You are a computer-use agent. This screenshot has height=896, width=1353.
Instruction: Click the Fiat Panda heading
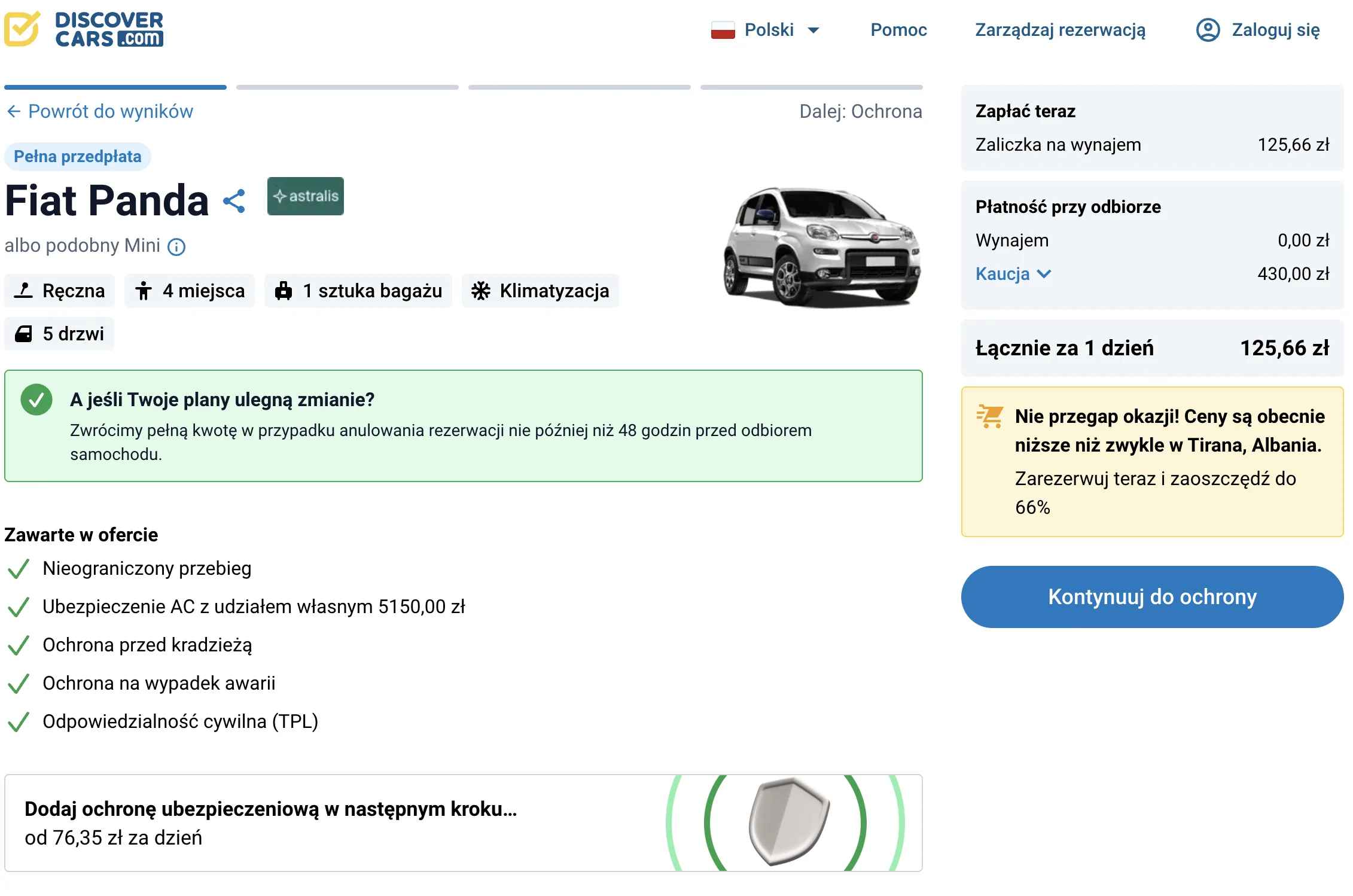pyautogui.click(x=107, y=200)
